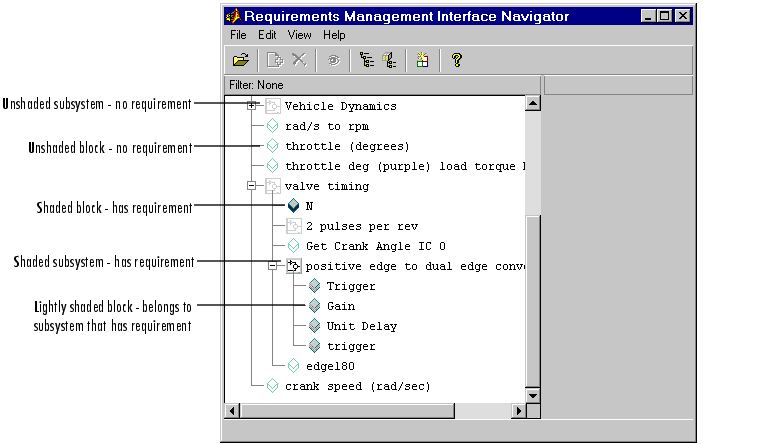Click the eye view toolbar icon
758x444 pixels.
click(x=333, y=60)
